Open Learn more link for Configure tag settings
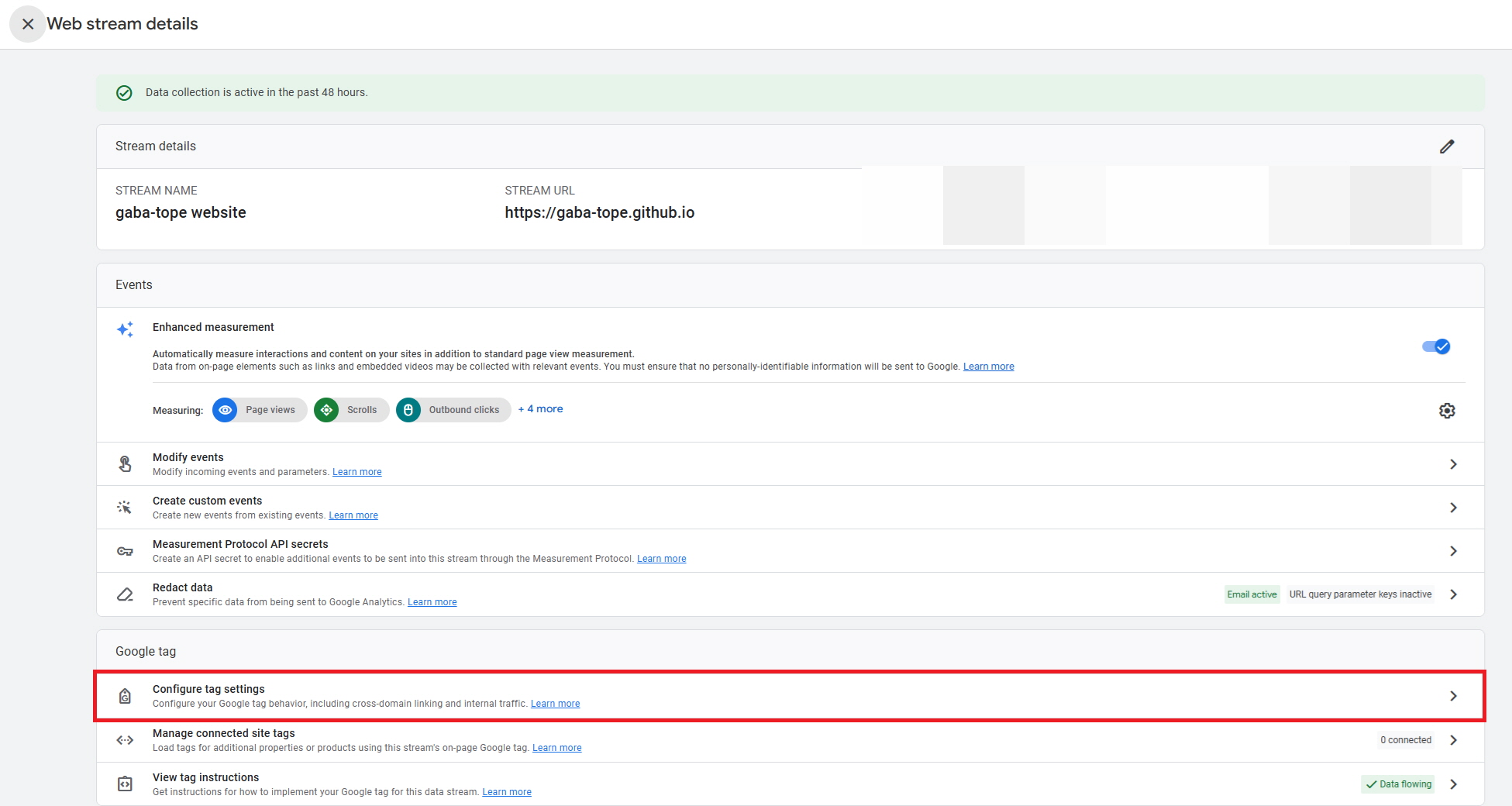This screenshot has width=1512, height=806. (556, 704)
